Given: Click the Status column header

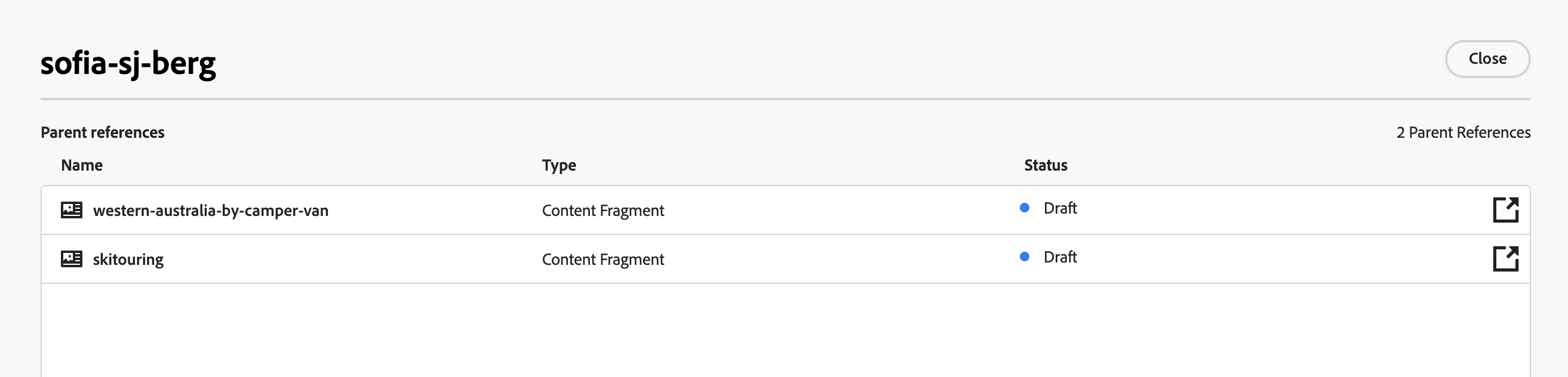Looking at the screenshot, I should tap(1045, 165).
